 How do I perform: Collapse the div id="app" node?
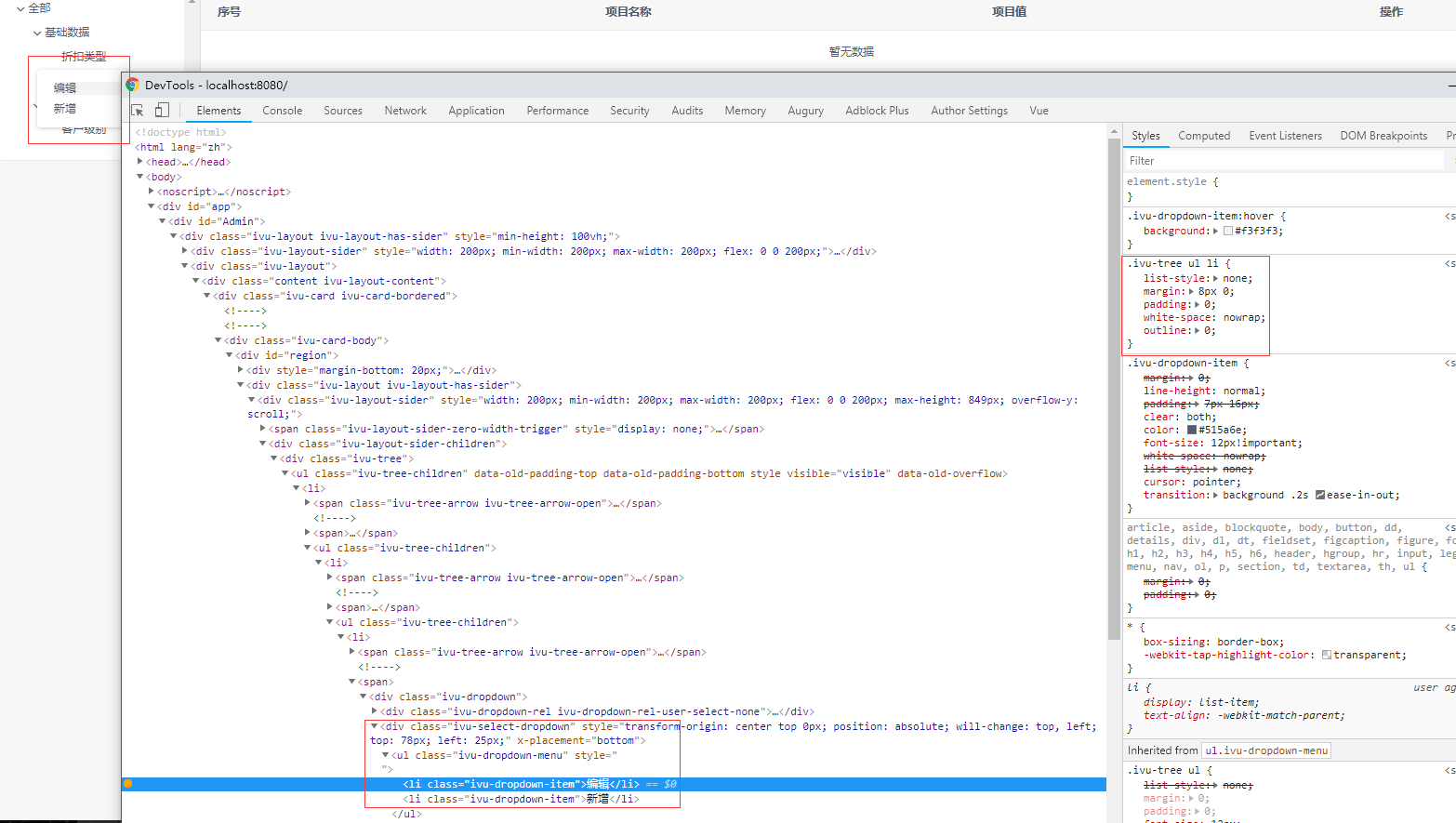click(152, 206)
